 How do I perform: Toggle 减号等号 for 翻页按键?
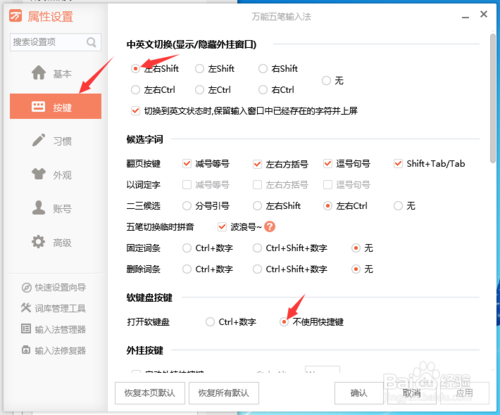point(187,164)
